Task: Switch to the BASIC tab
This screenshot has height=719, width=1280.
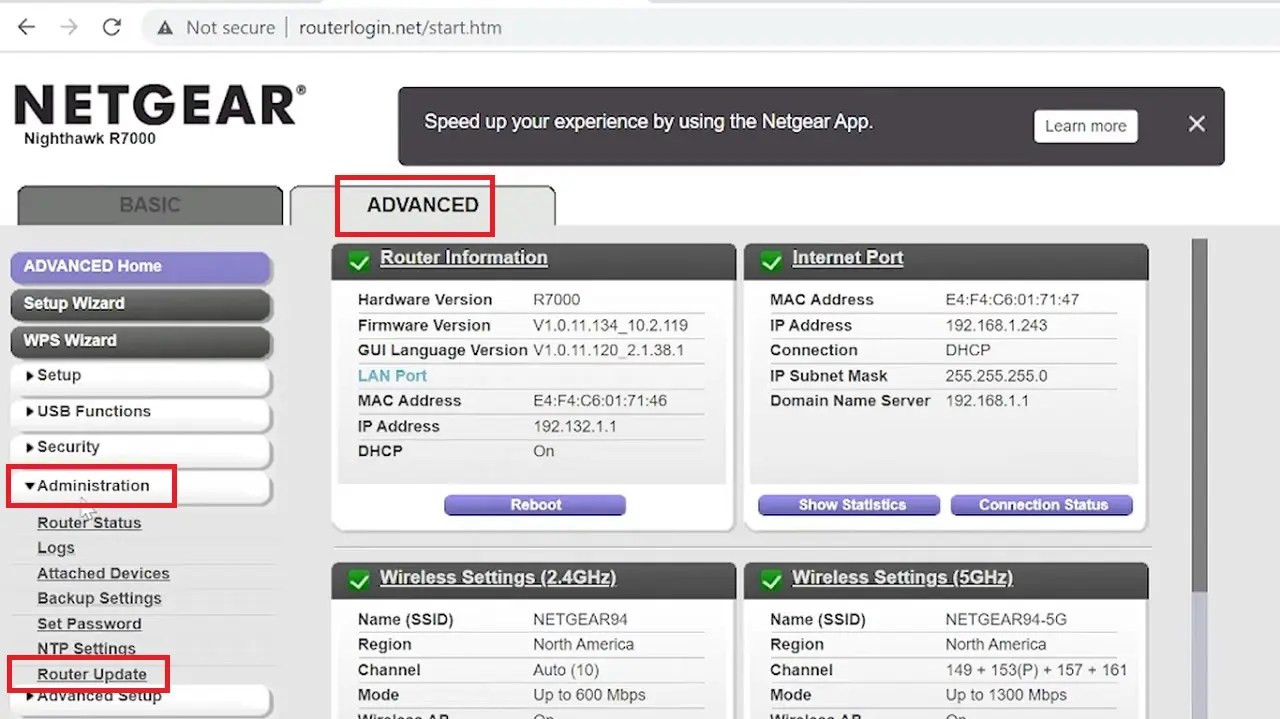Action: tap(149, 204)
